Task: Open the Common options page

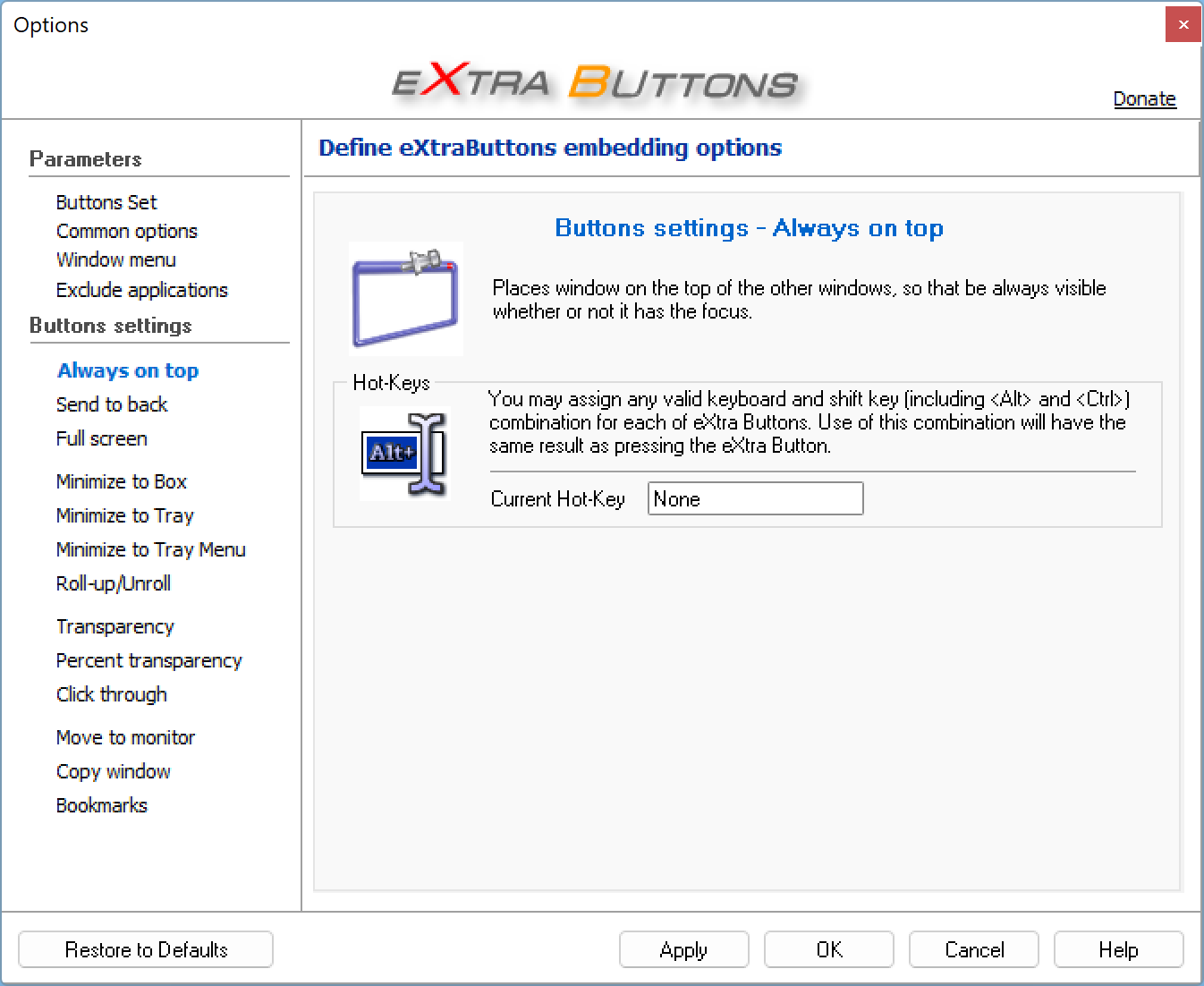Action: tap(127, 231)
